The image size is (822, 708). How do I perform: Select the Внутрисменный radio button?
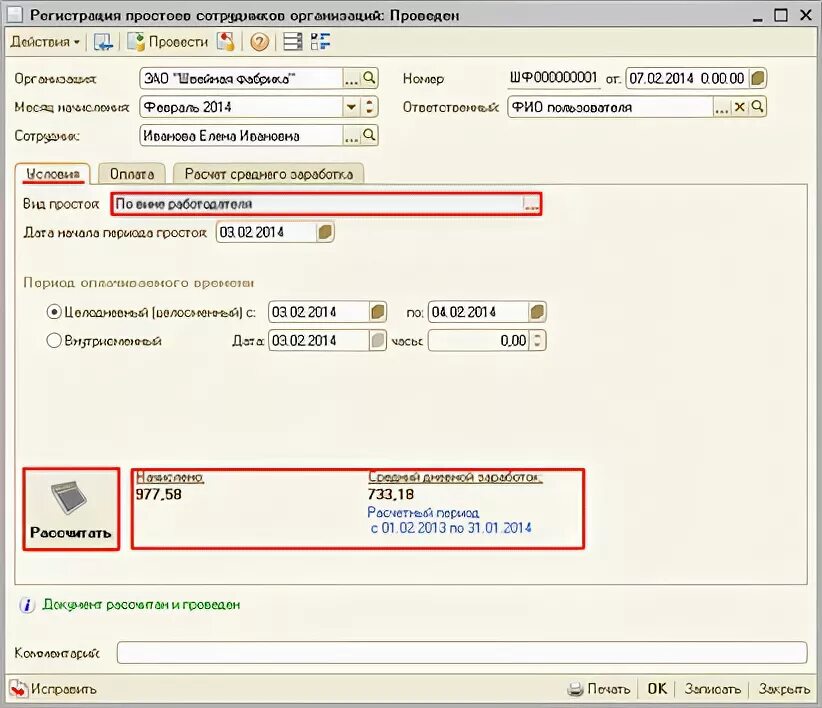pyautogui.click(x=53, y=341)
